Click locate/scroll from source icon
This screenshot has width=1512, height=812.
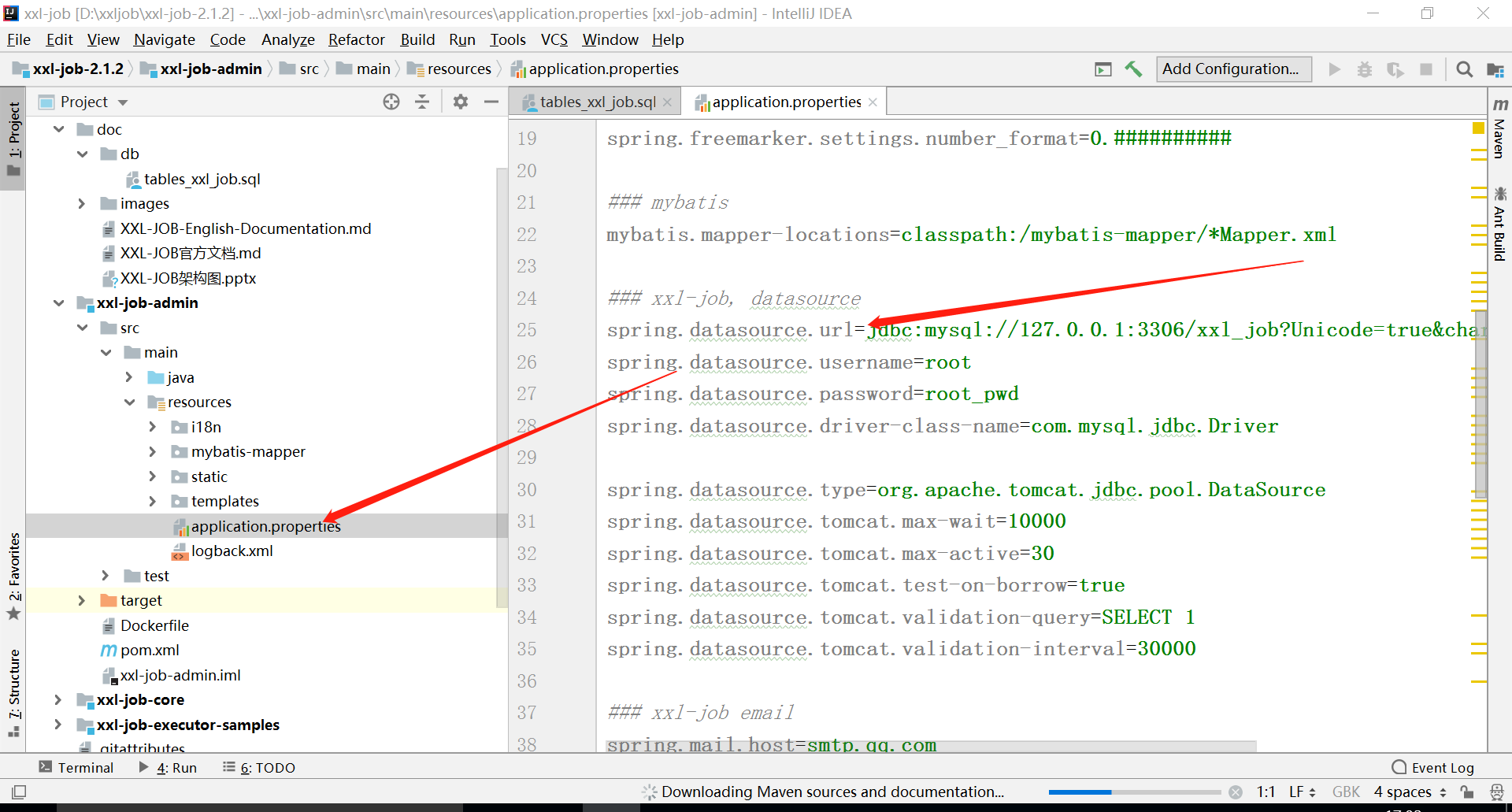391,102
